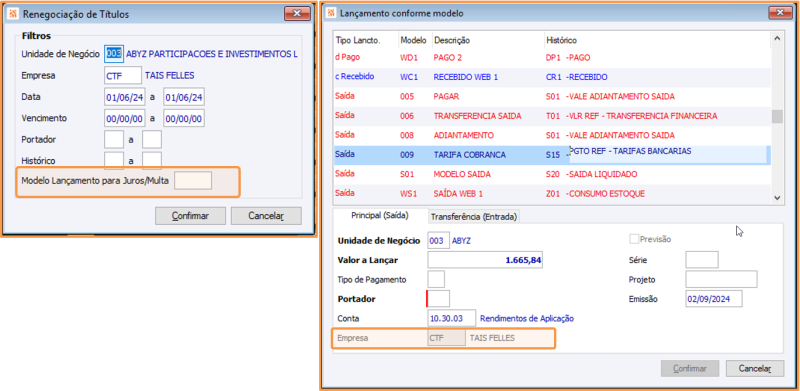Click histórico SAIDA LIQUIDADO
The height and width of the screenshot is (391, 800).
coord(604,174)
